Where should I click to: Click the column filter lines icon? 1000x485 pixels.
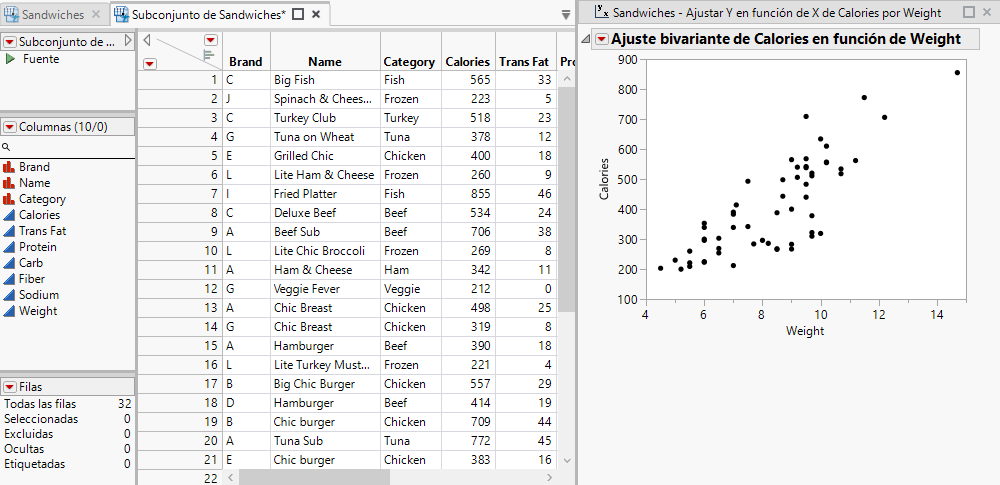pos(209,56)
